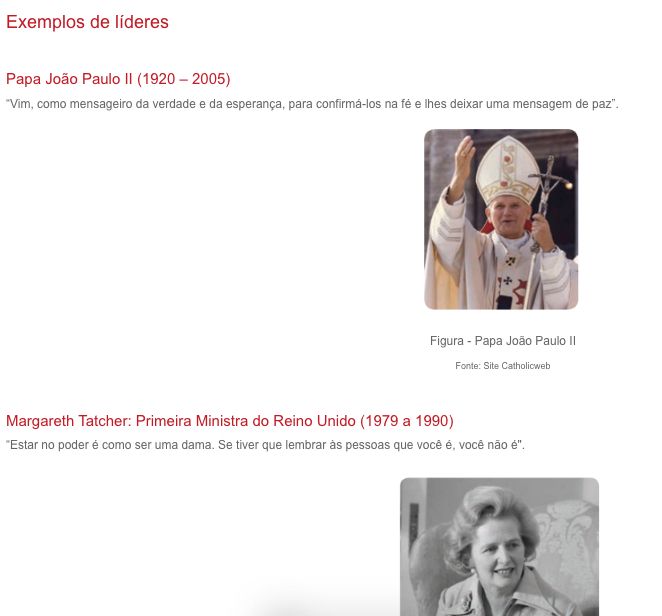Screen dimensions: 662x616
Task: Click the years '(1920 – 2005)' in heading
Action: click(184, 79)
